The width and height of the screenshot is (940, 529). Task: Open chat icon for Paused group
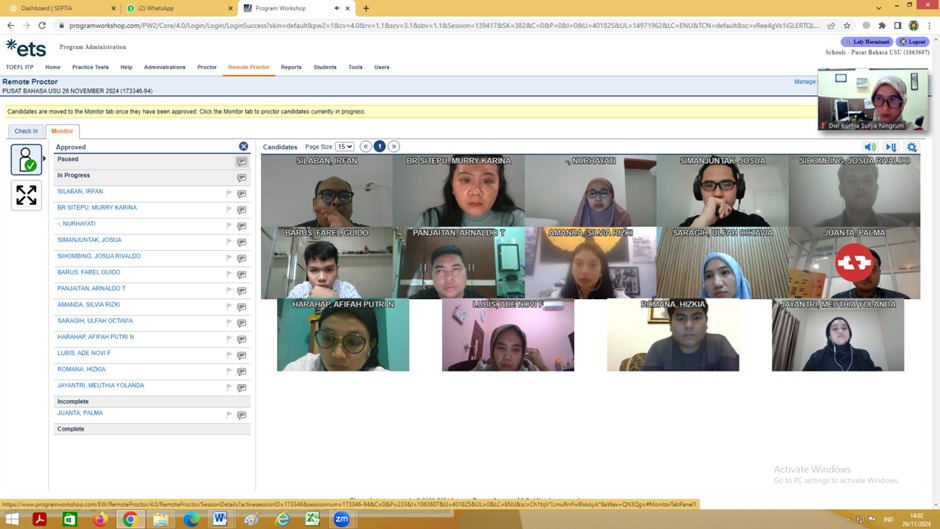pos(242,161)
